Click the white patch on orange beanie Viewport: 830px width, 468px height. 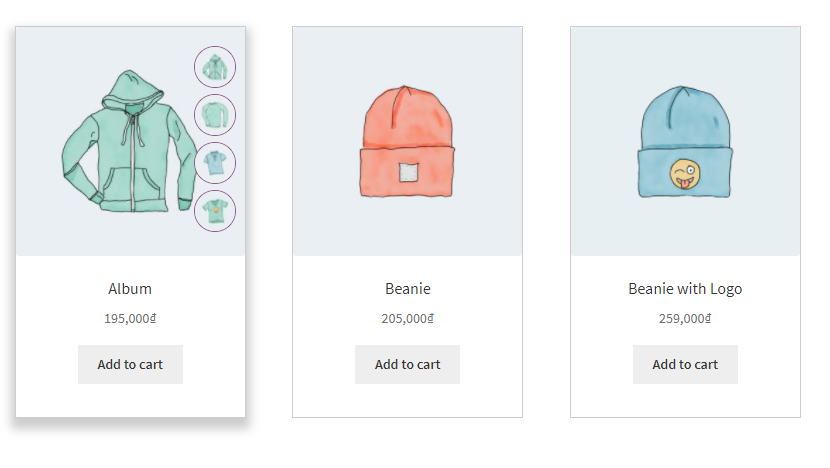[409, 173]
